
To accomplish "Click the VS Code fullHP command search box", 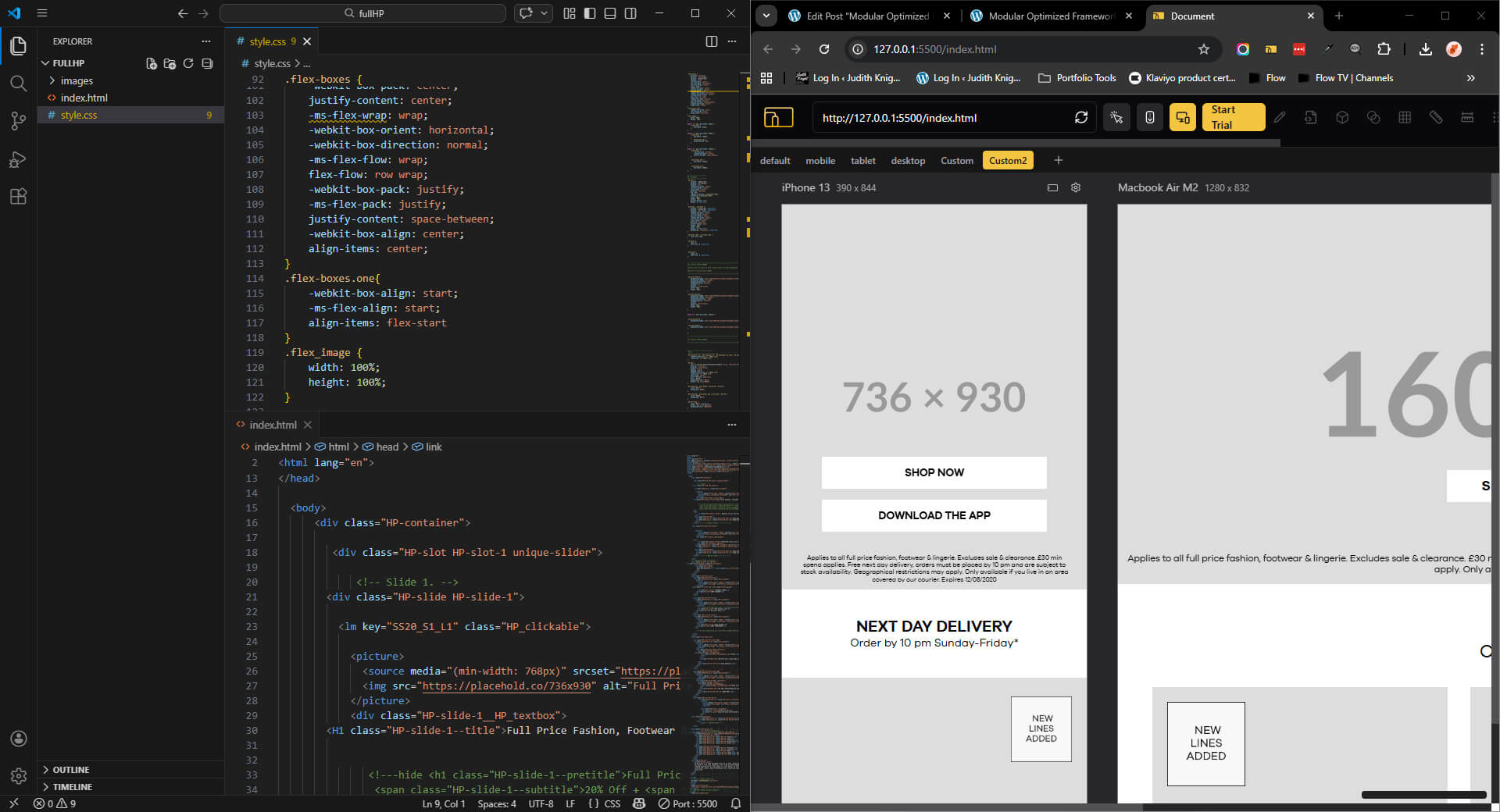I will (x=363, y=13).
